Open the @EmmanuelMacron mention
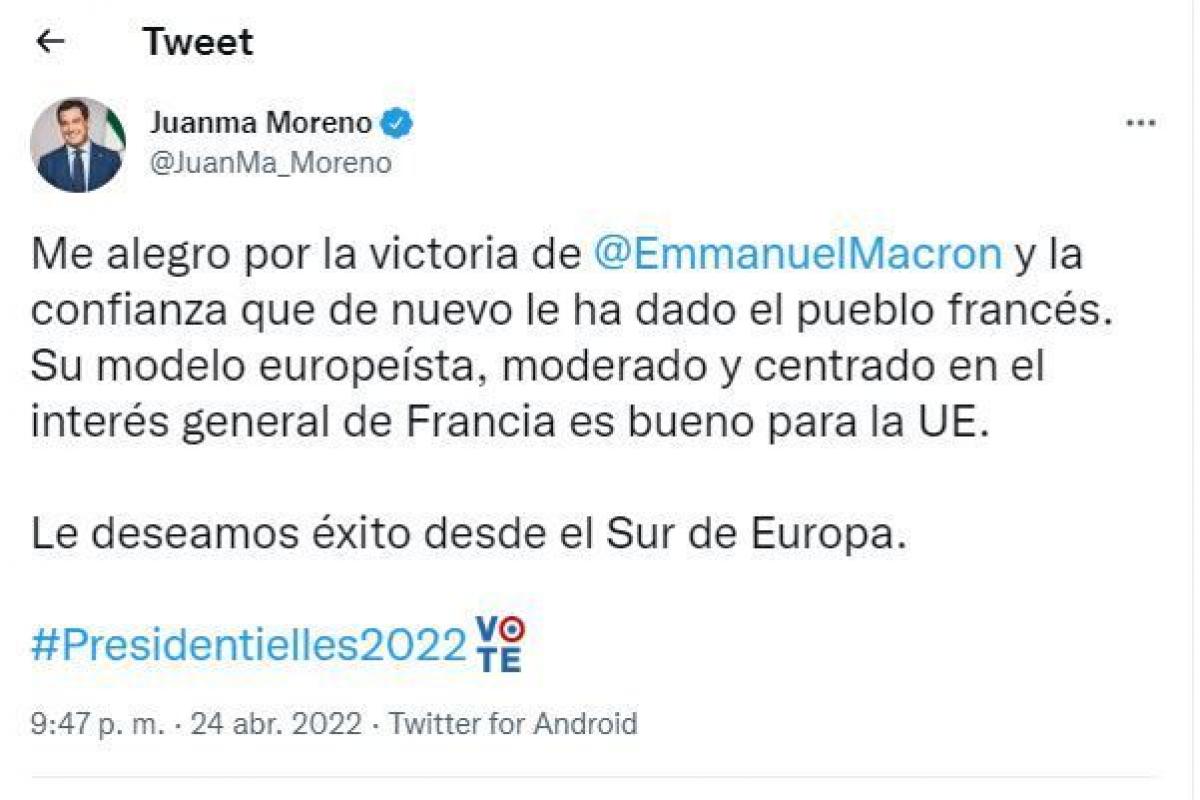The image size is (1200, 800). click(797, 253)
